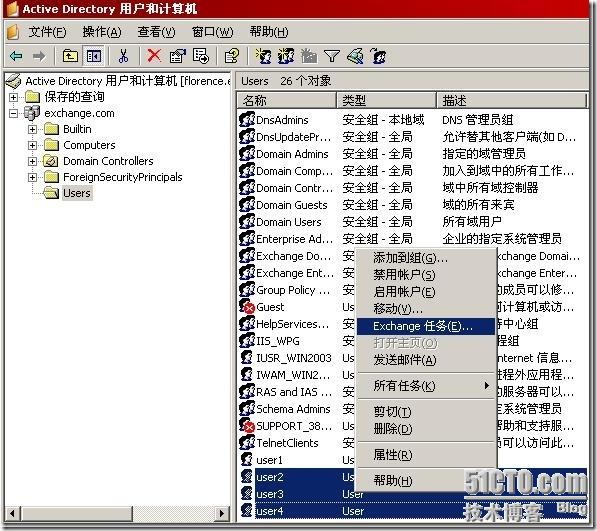Click the Add to group toolbar icon

378,56
